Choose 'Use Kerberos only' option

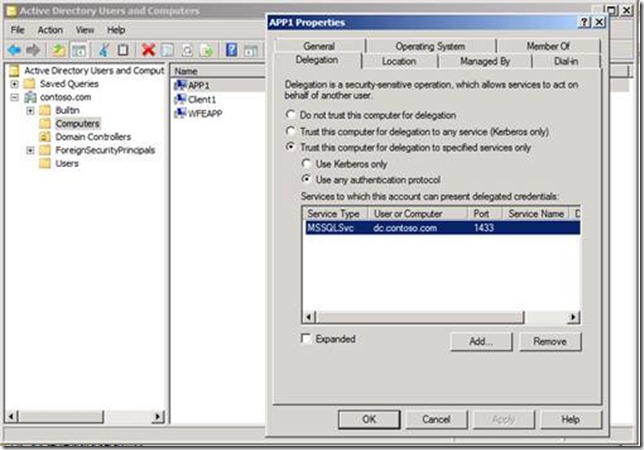[307, 163]
